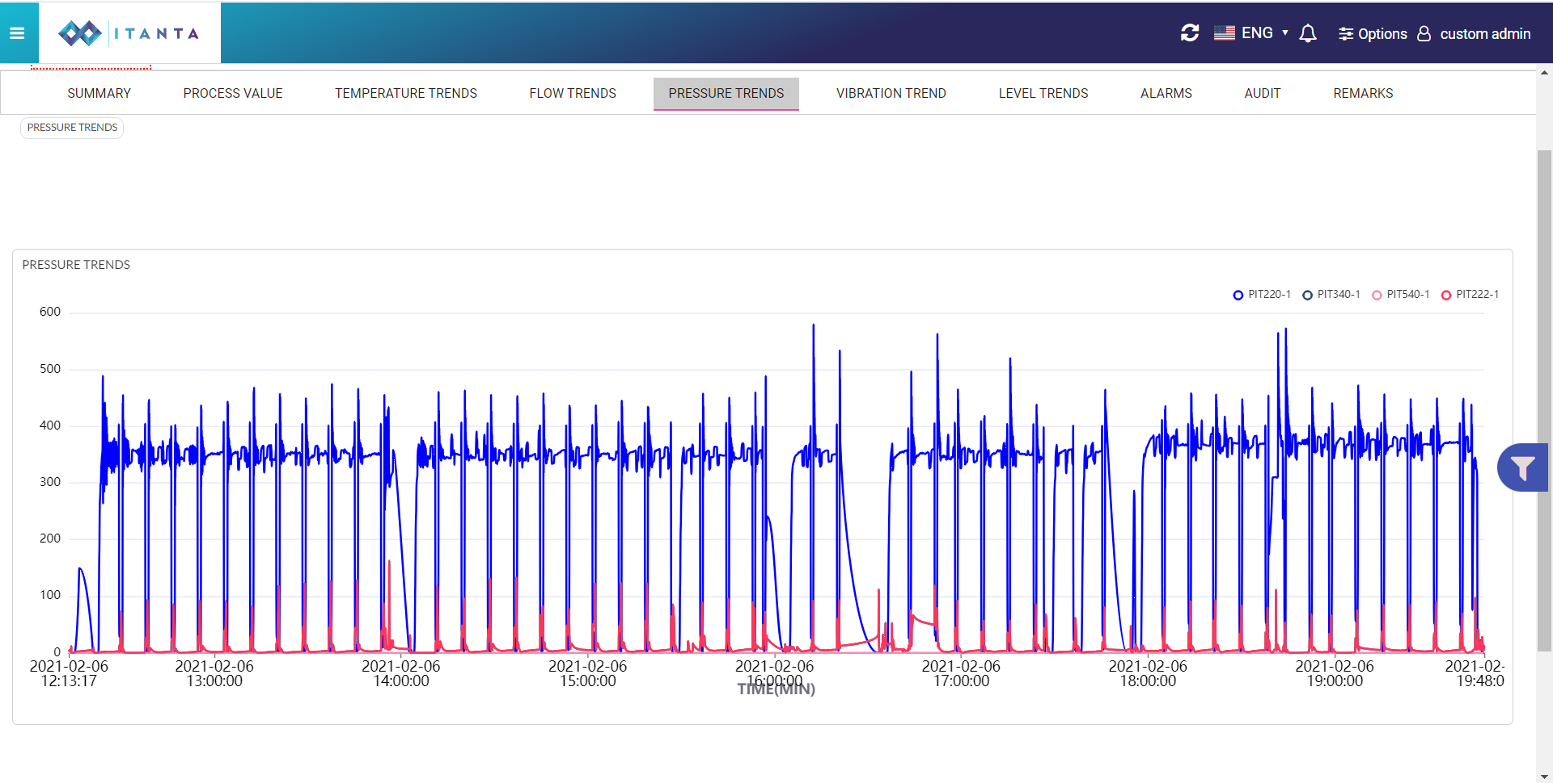1553x783 pixels.
Task: Click the PRESSURE TRENDS pill button
Action: click(x=72, y=128)
